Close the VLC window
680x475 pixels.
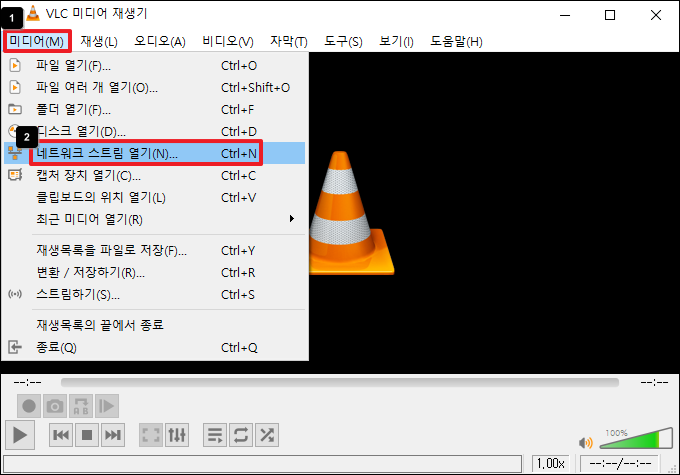[x=656, y=15]
